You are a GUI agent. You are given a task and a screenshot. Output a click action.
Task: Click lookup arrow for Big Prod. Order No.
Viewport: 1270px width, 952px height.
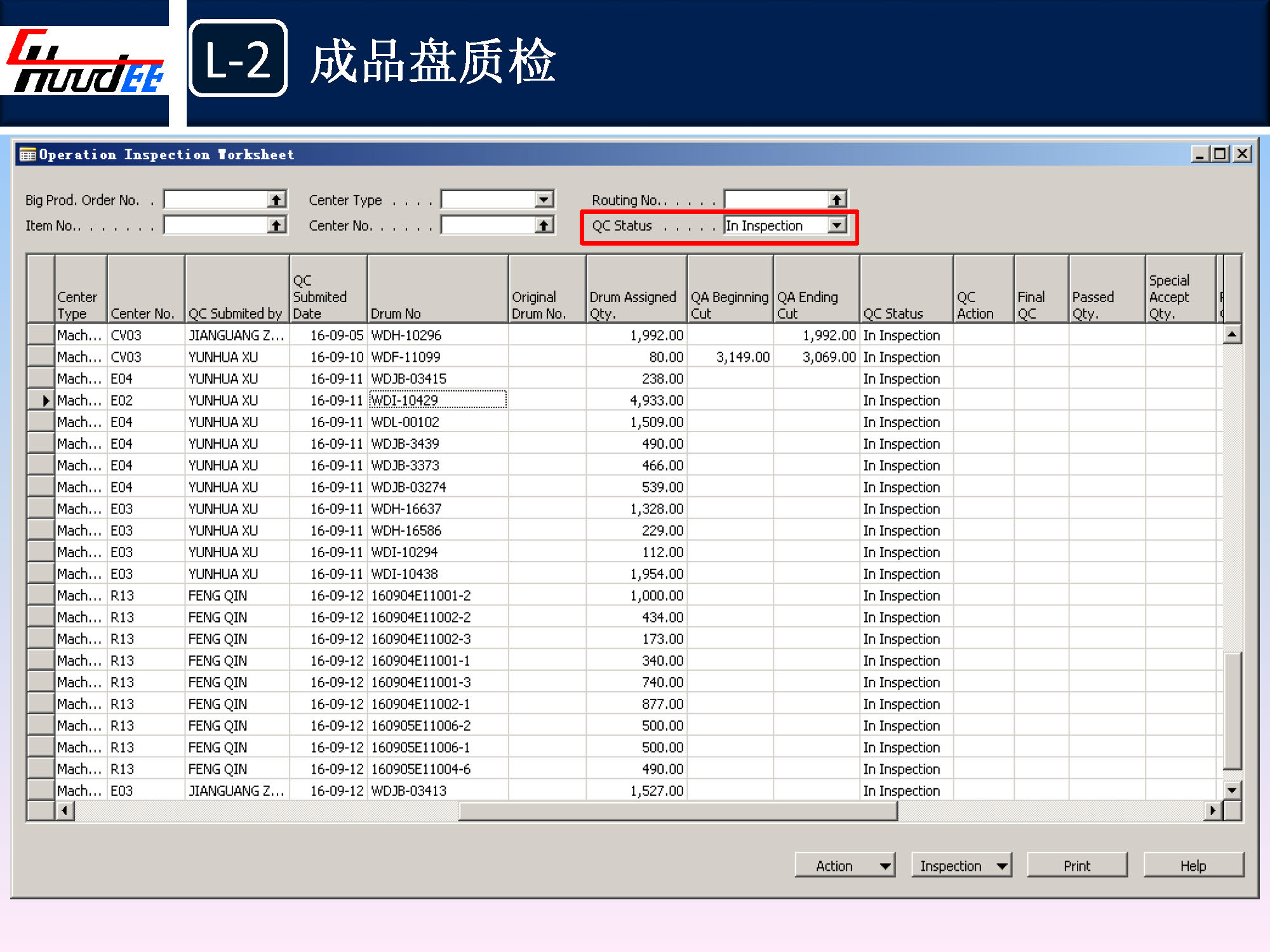coord(276,200)
